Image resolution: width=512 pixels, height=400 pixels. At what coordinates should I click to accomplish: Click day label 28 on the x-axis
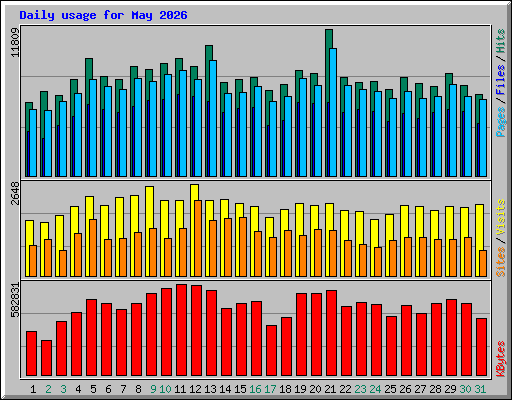[x=435, y=389]
